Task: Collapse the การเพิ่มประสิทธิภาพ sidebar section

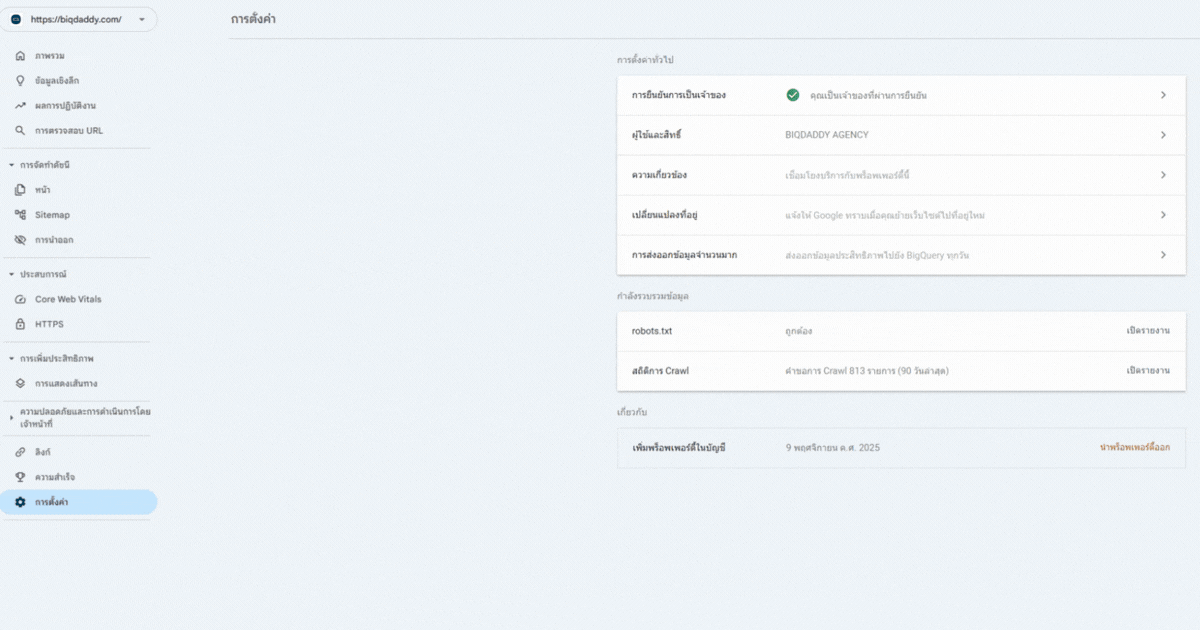Action: [x=11, y=358]
